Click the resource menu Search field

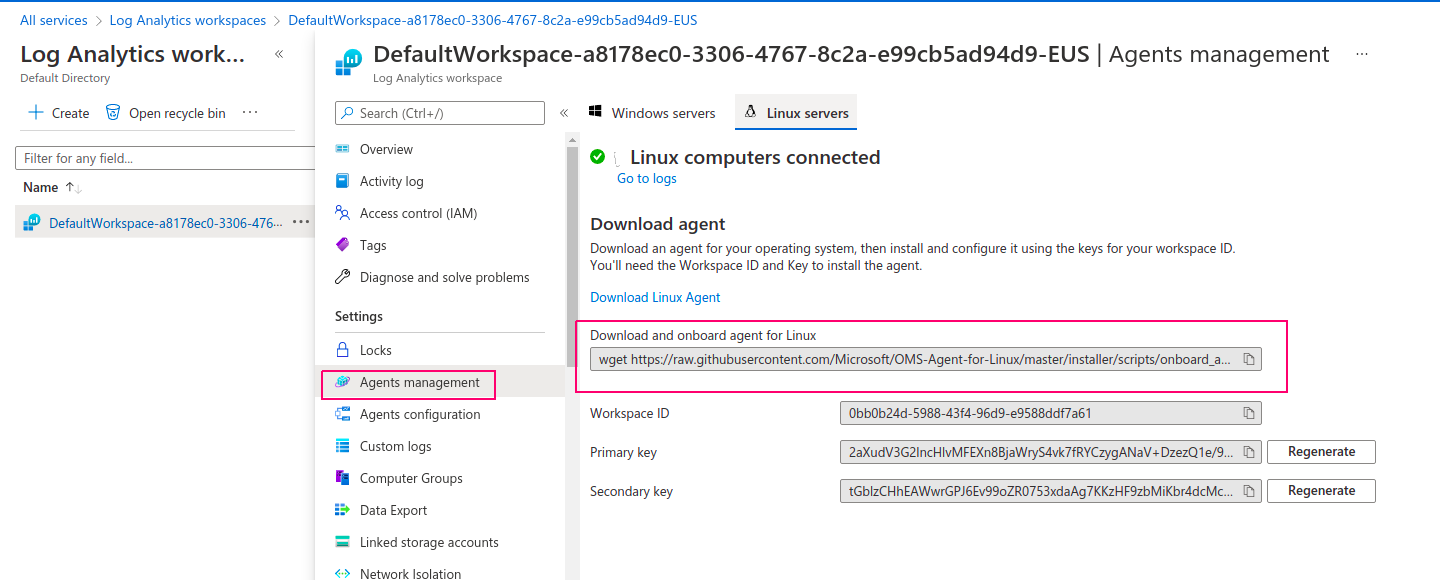[x=440, y=113]
